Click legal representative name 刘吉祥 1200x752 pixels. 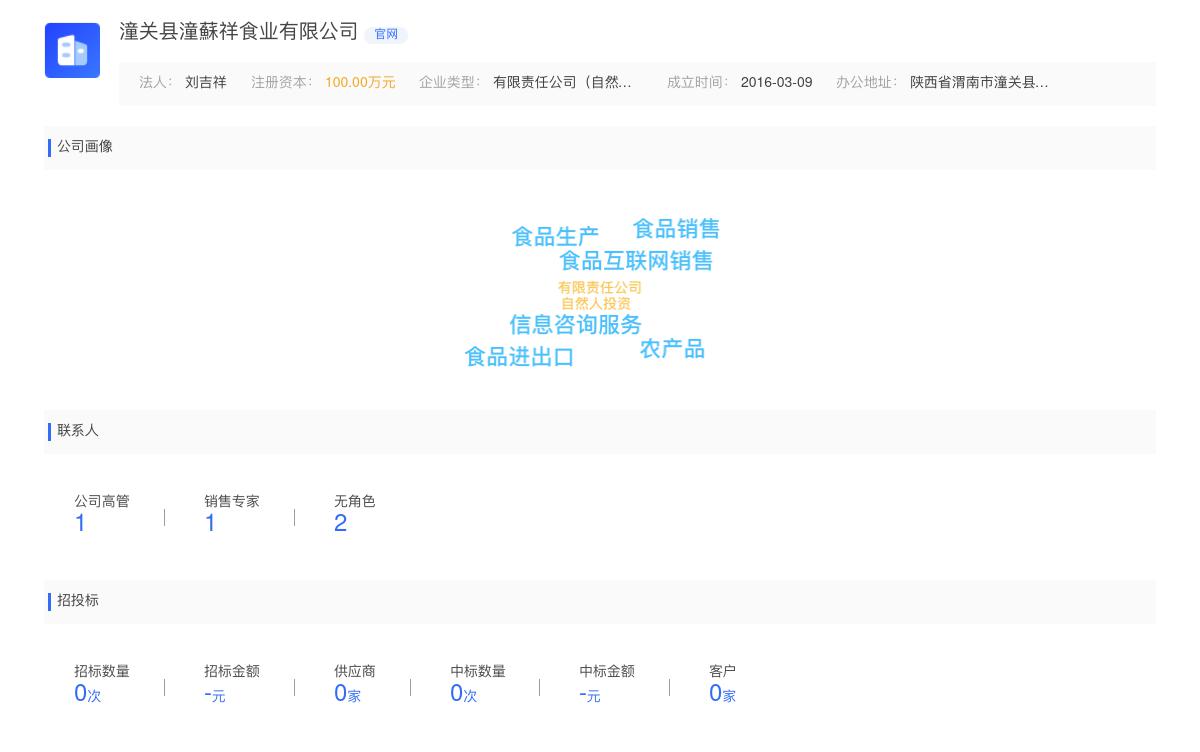pos(205,83)
